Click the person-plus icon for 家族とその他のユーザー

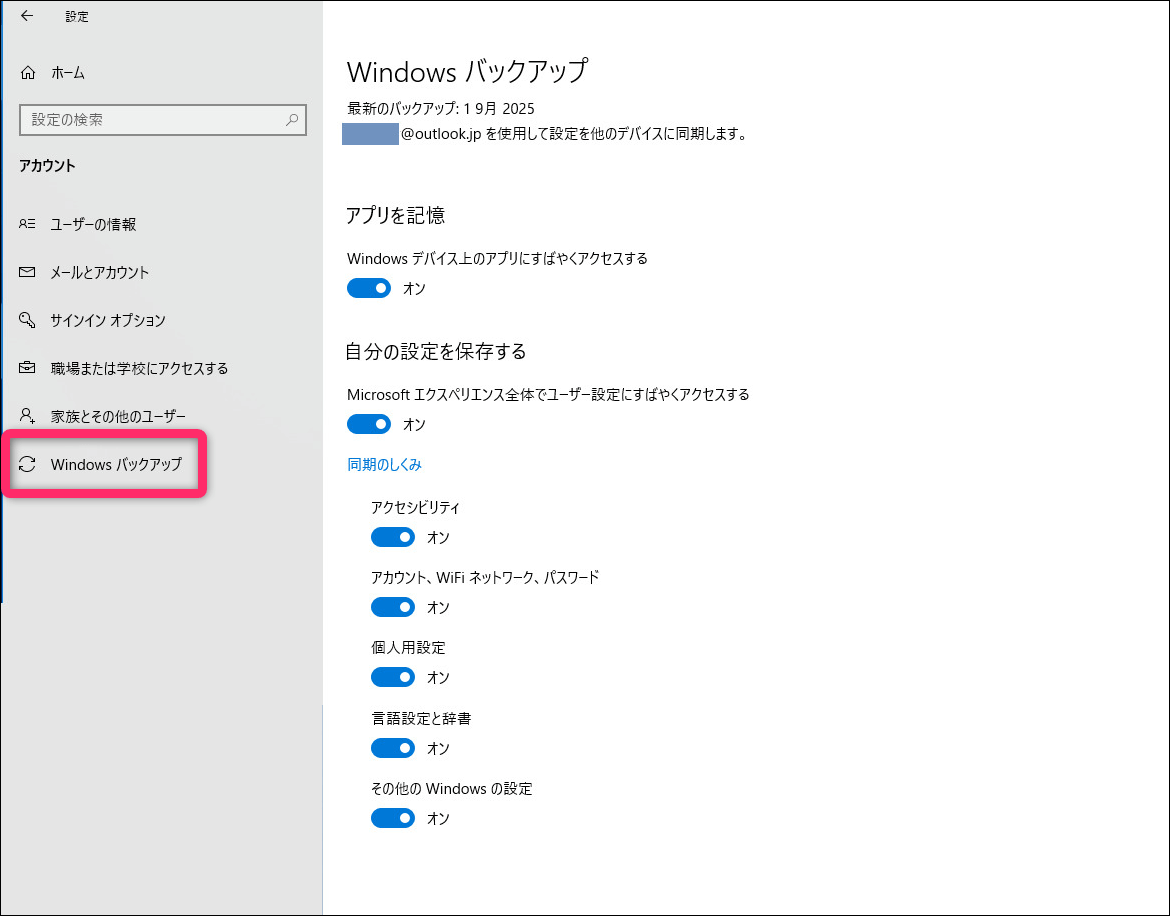pyautogui.click(x=27, y=415)
